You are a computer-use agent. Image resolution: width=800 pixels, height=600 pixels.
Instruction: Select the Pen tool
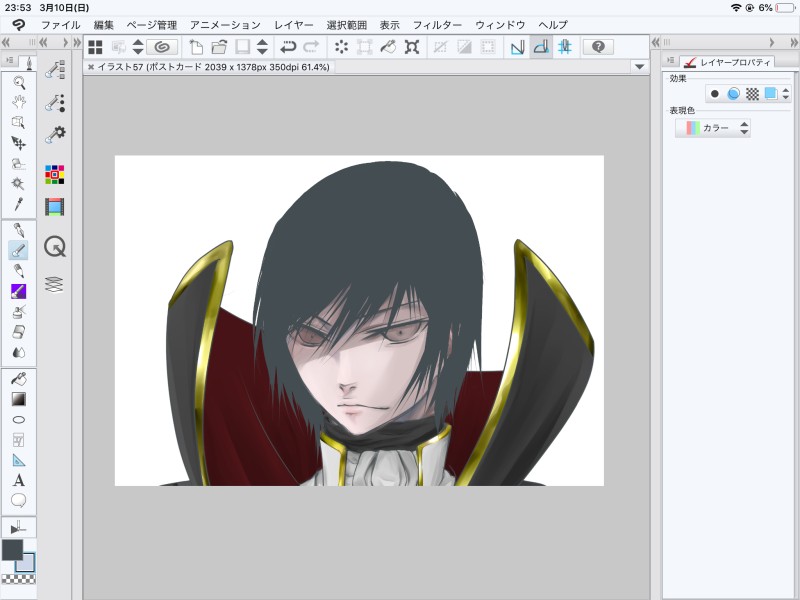[19, 230]
